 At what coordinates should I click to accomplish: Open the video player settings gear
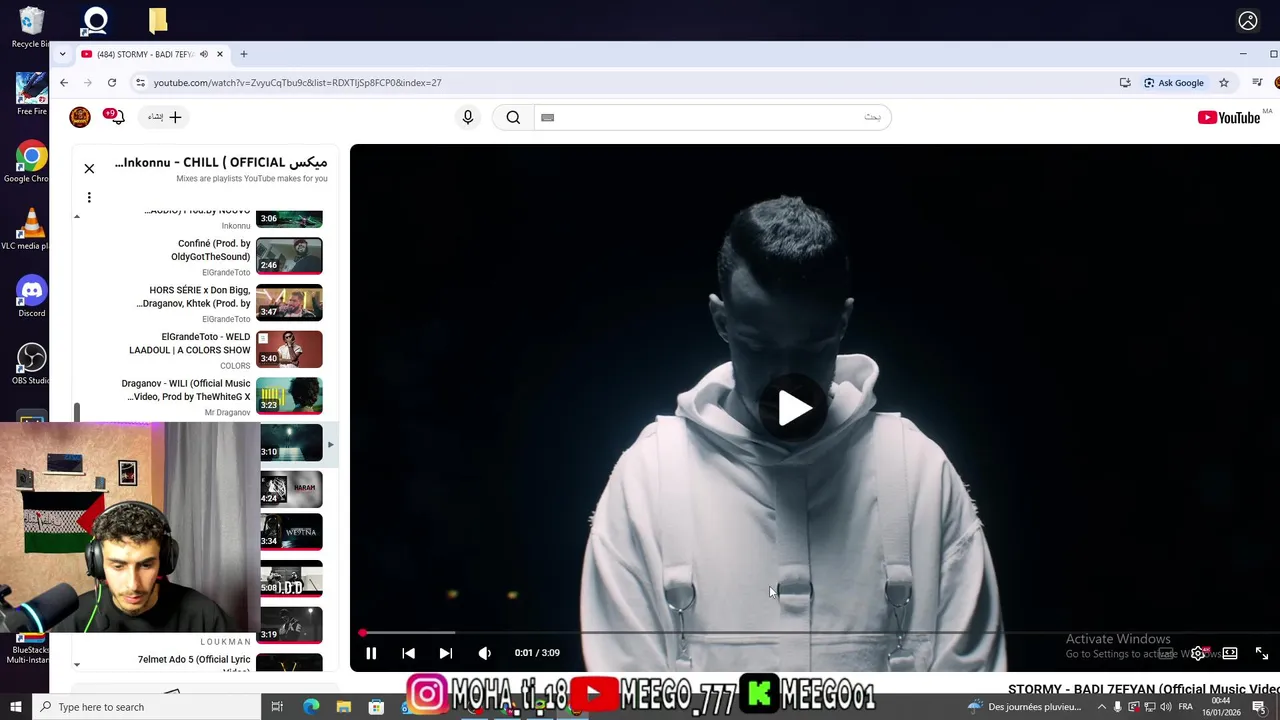tap(1198, 653)
